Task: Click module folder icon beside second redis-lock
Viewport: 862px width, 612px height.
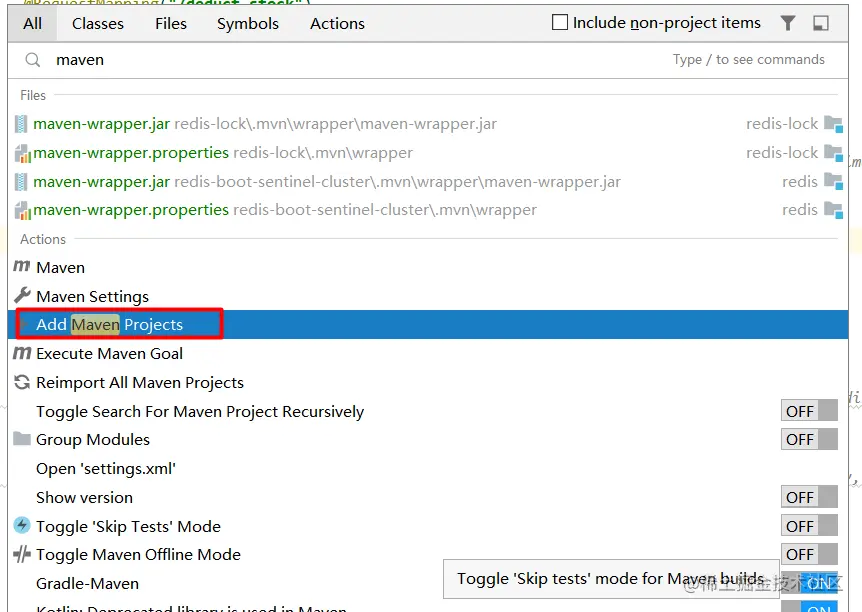Action: [x=833, y=153]
